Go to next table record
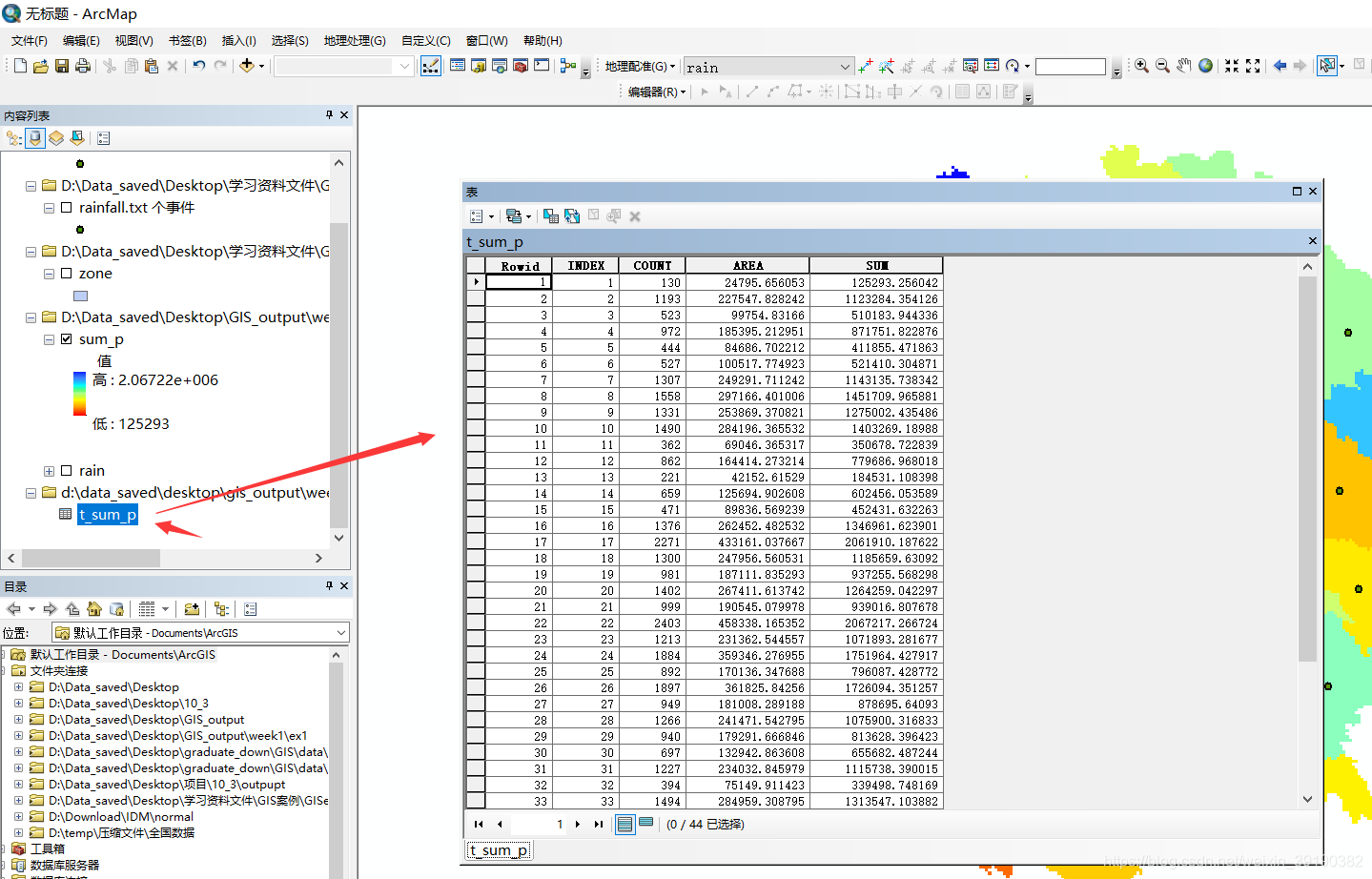This screenshot has width=1372, height=879. (578, 824)
